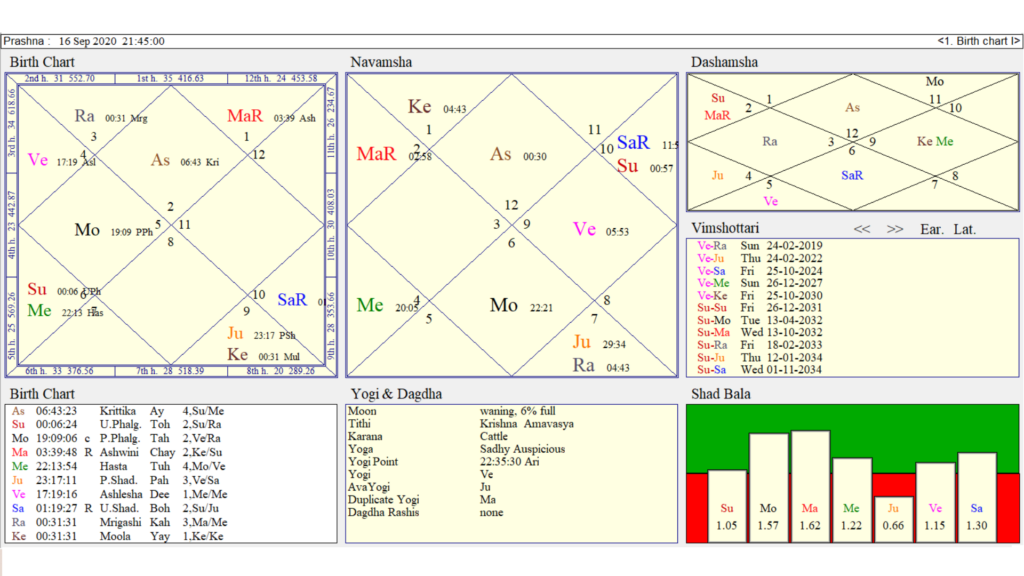This screenshot has height=576, width=1024.
Task: Select the Ve-Sa dasha row dated 25-10-2024
Action: (x=760, y=270)
